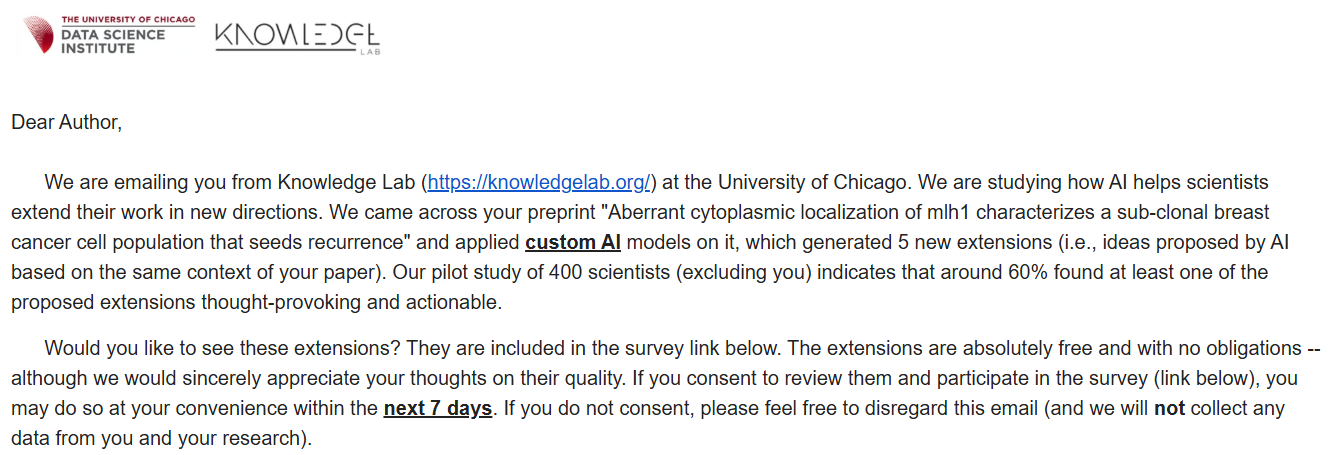
Task: Click the bold underlined "custom AI" text
Action: tap(573, 242)
